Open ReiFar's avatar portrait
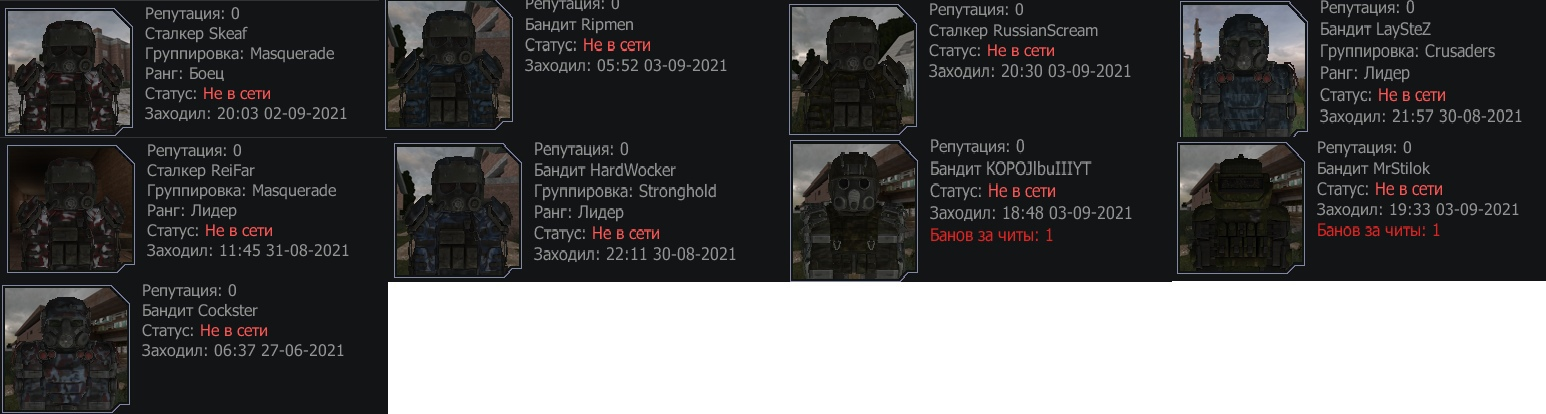This screenshot has width=1546, height=414. click(71, 208)
